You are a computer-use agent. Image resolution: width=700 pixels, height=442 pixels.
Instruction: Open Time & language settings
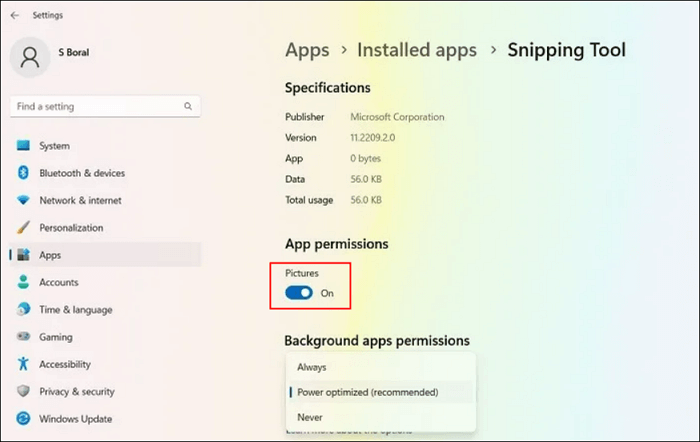(75, 310)
